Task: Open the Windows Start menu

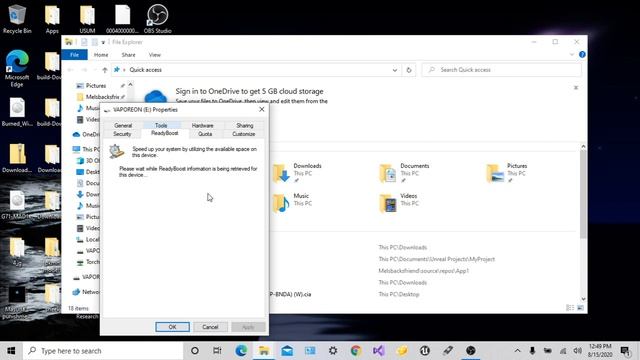Action: click(x=11, y=351)
